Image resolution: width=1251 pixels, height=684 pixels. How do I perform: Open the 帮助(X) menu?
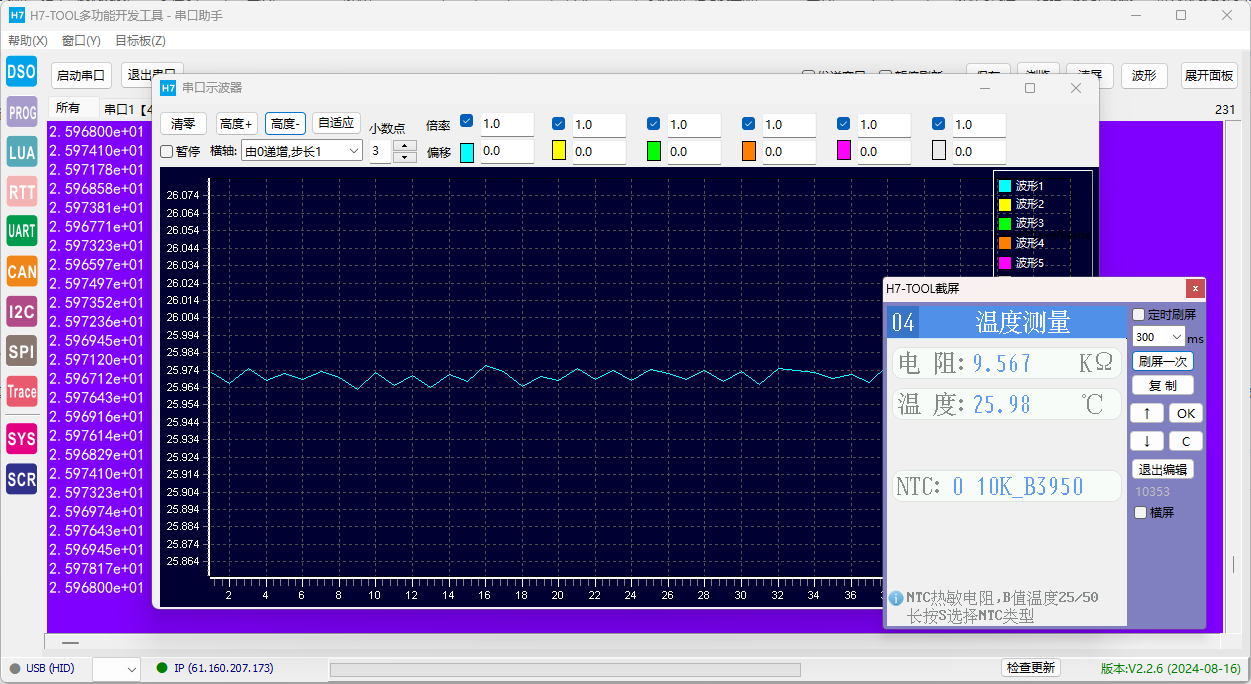(28, 41)
